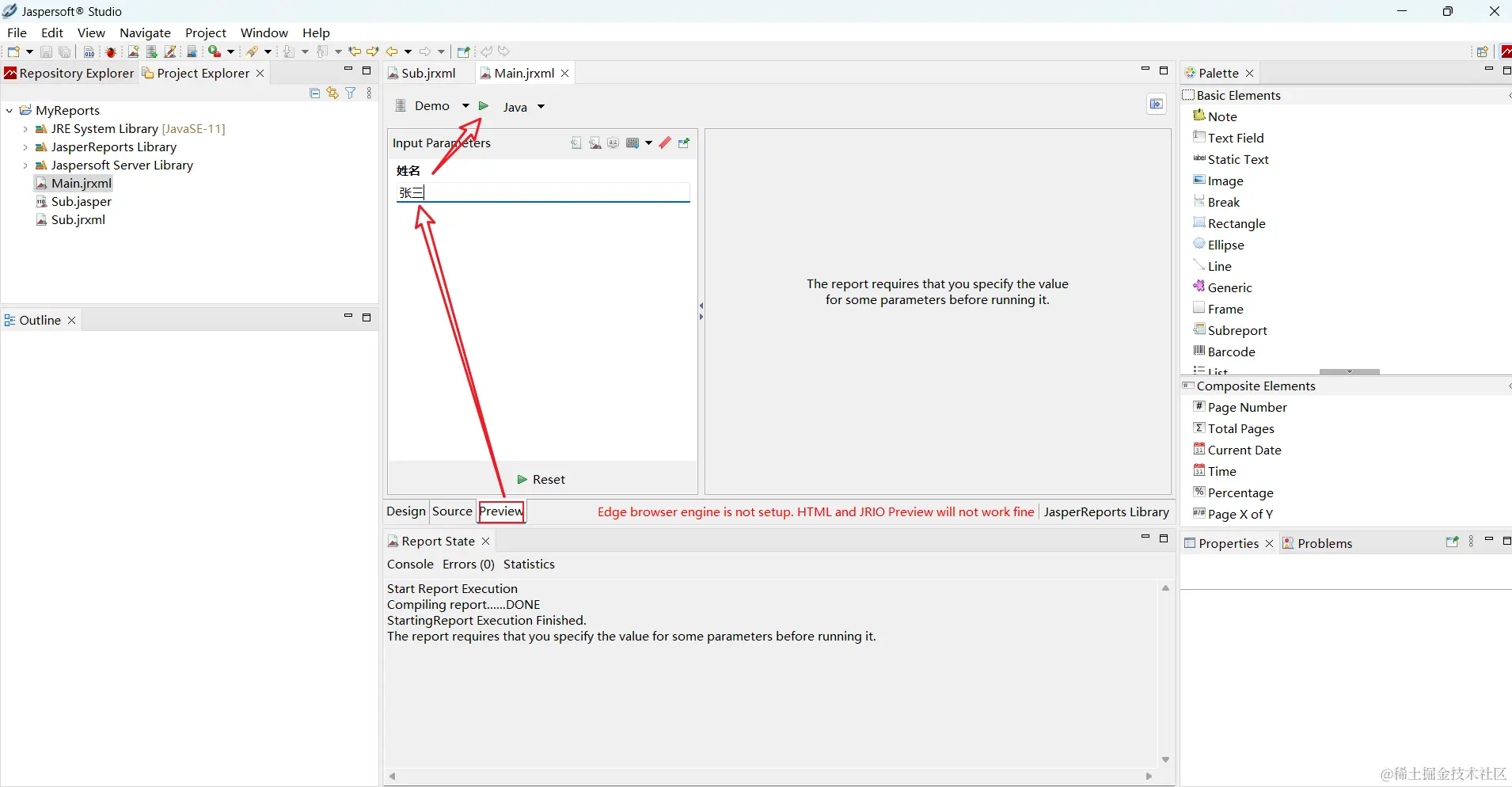Screen dimensions: 1512x787
Task: Select the Page X of Y element
Action: 1233,514
